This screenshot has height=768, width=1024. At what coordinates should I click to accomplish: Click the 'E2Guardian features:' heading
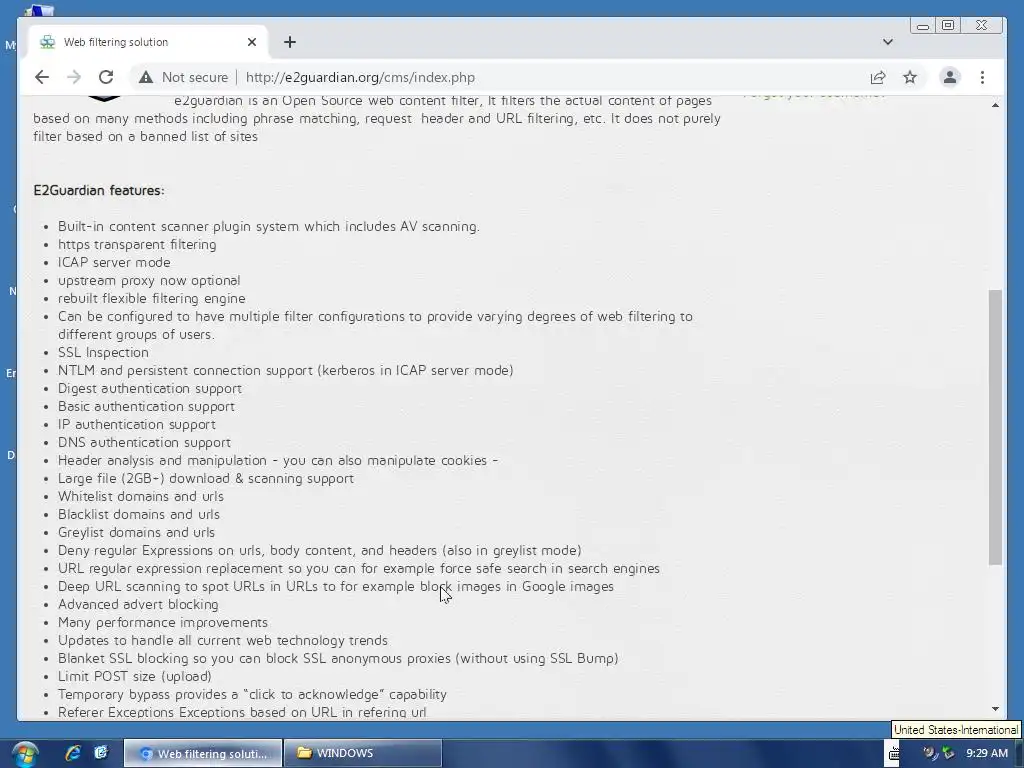[99, 190]
